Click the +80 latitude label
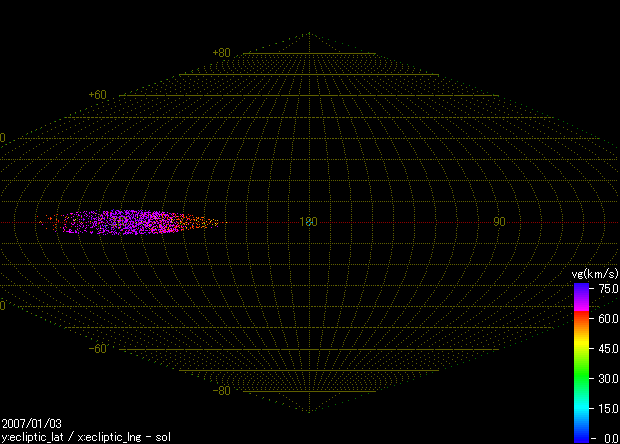Screen dimensions: 620x444 click(x=221, y=53)
